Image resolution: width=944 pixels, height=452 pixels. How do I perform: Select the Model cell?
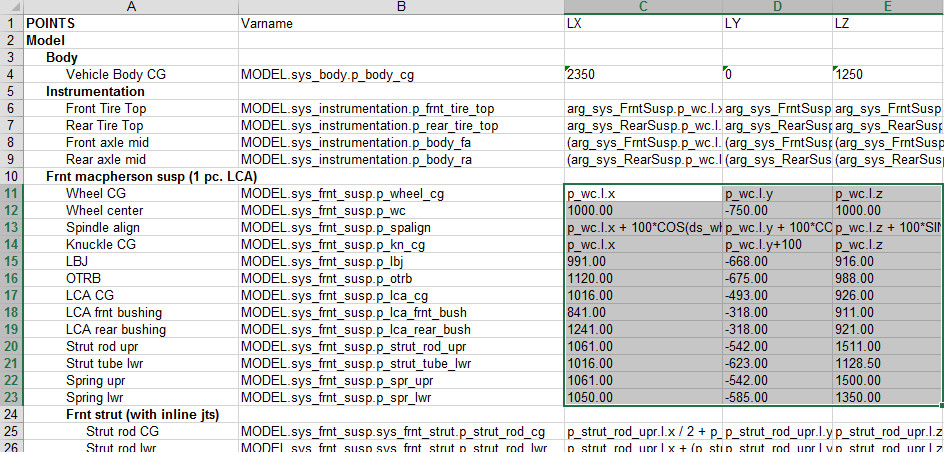click(x=131, y=40)
